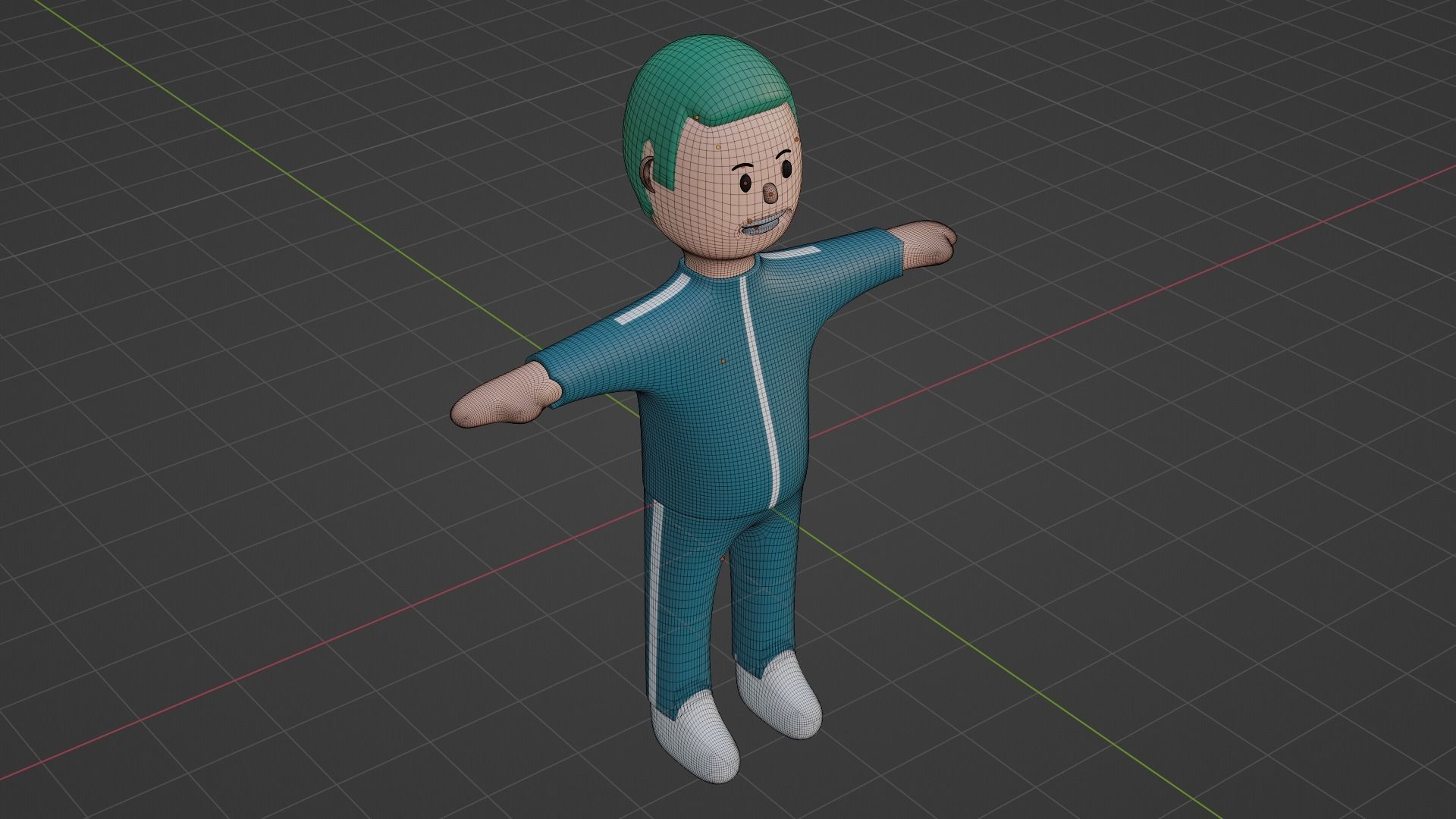This screenshot has width=1456, height=819.
Task: Select the hand of the near lower arm
Action: 506,395
